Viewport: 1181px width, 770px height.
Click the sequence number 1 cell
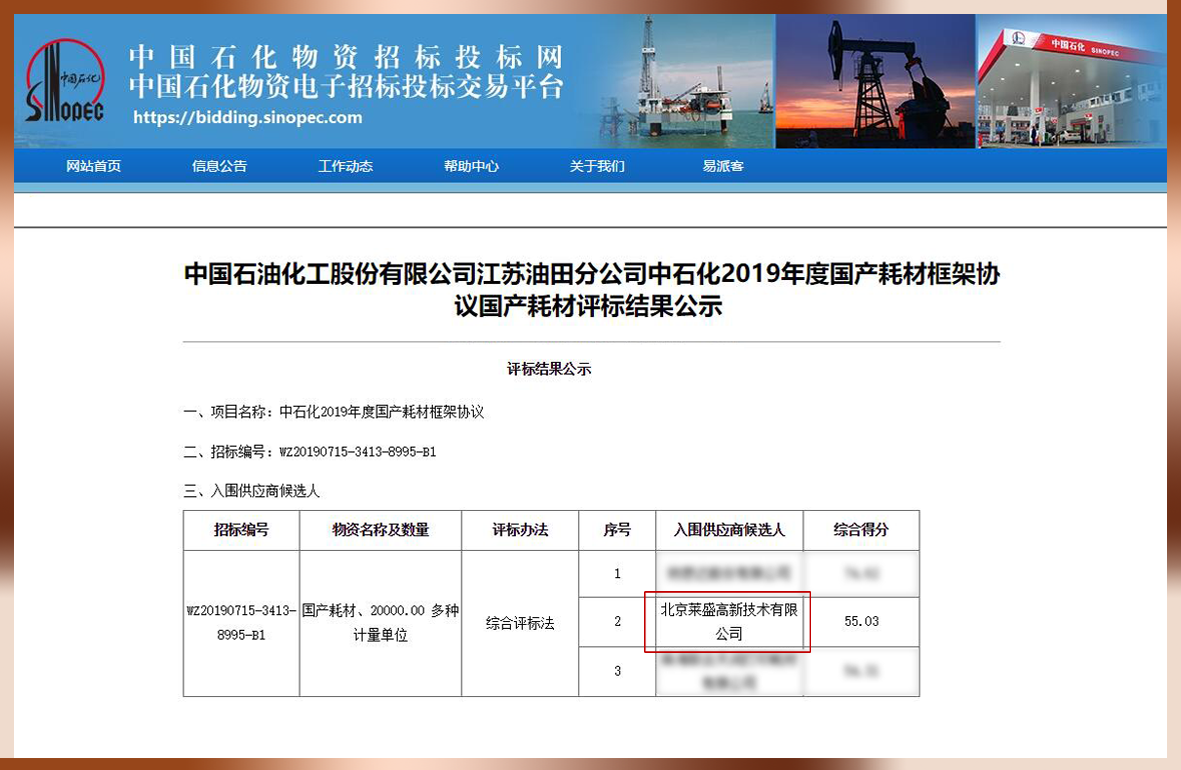[x=617, y=574]
